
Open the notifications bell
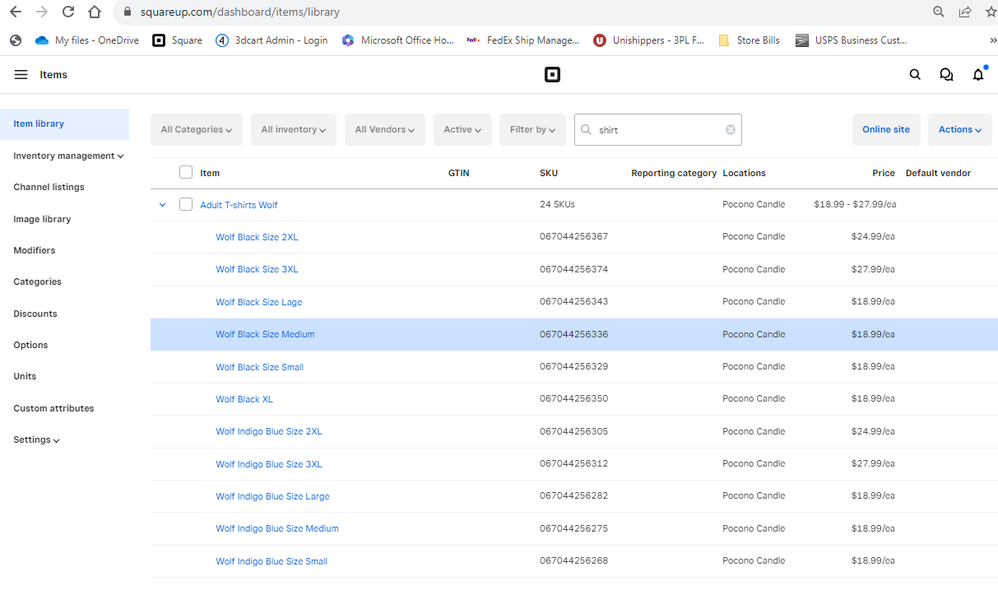978,75
